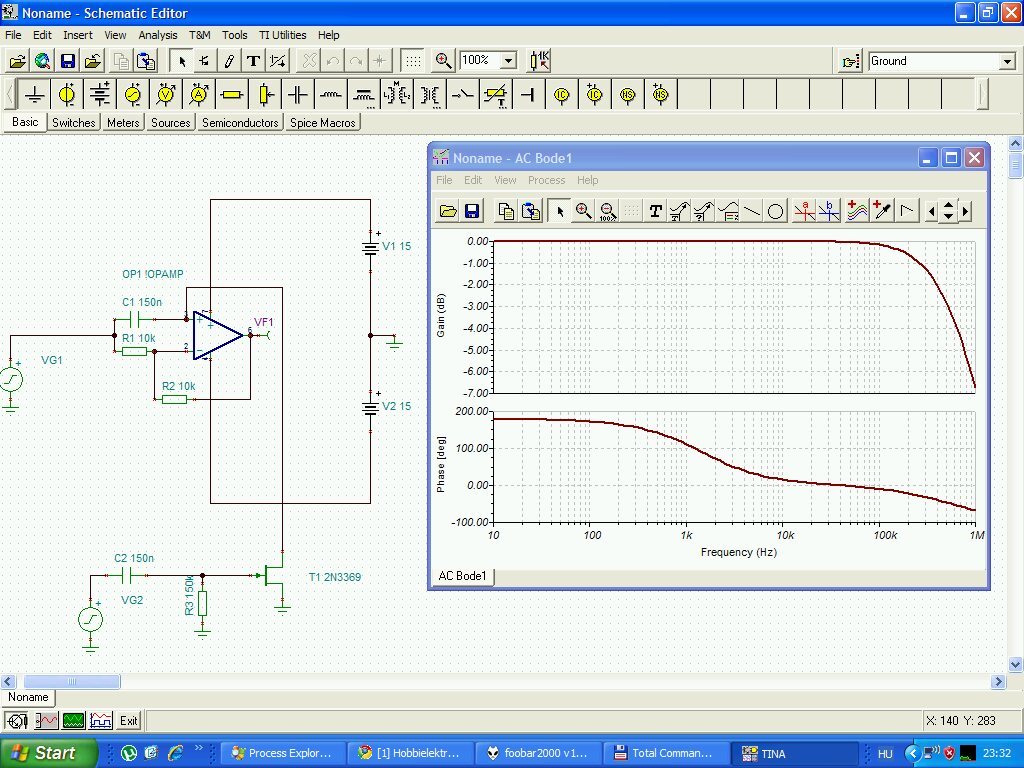Open Process menu in Bode window

pyautogui.click(x=546, y=180)
